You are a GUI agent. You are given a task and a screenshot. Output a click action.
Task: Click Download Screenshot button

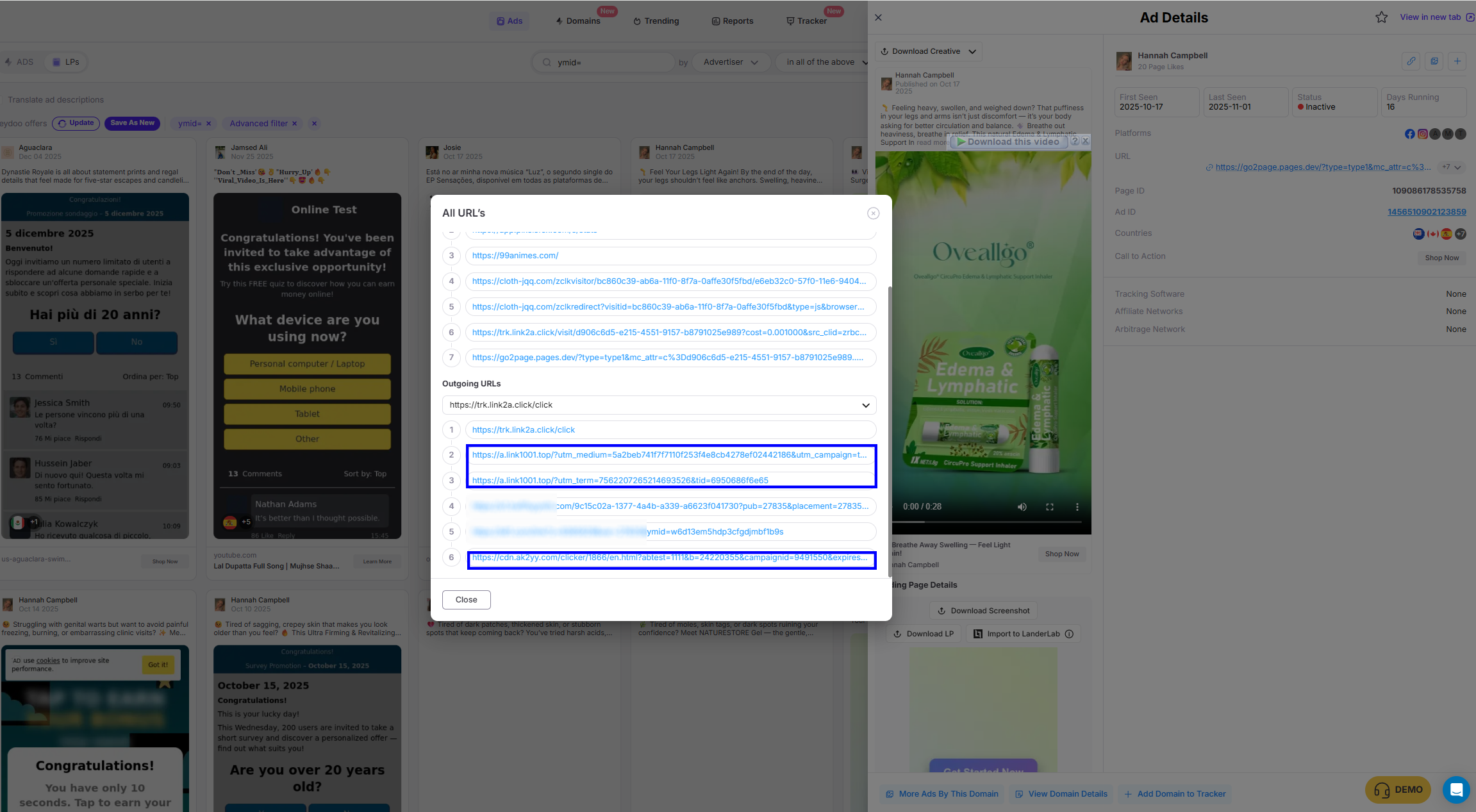[983, 611]
